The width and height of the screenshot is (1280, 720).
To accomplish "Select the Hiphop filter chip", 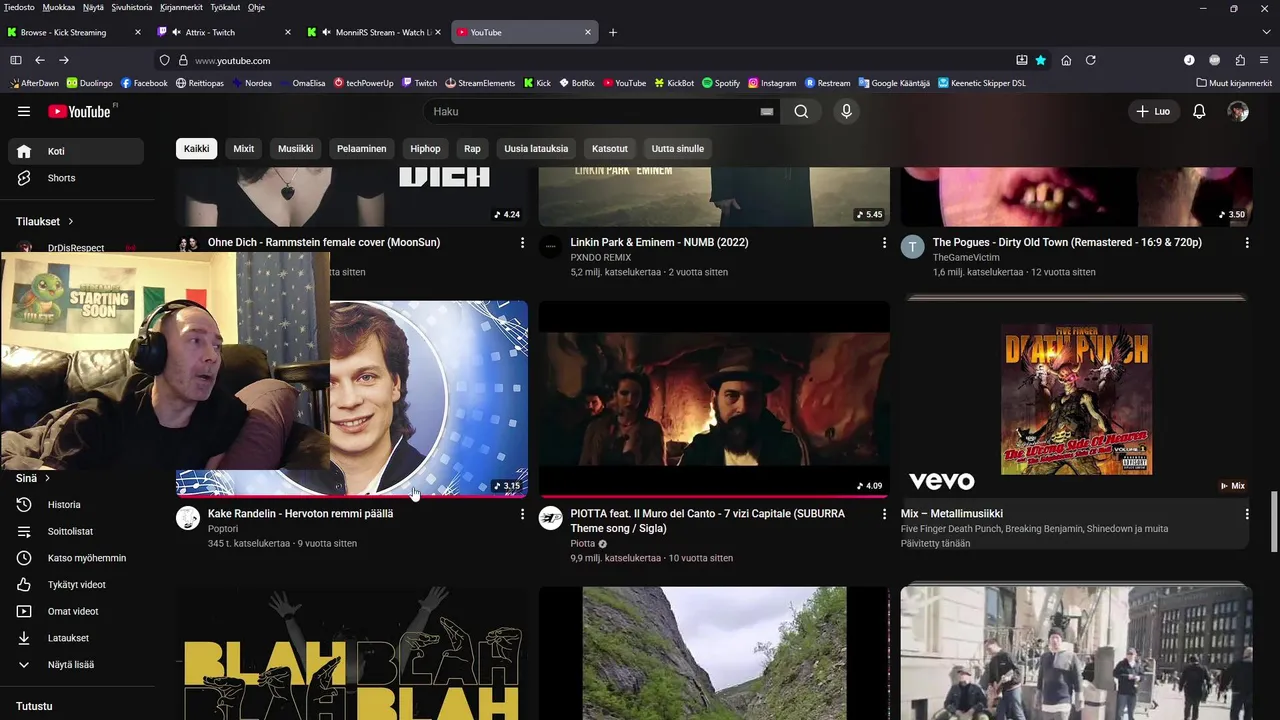I will (x=425, y=149).
